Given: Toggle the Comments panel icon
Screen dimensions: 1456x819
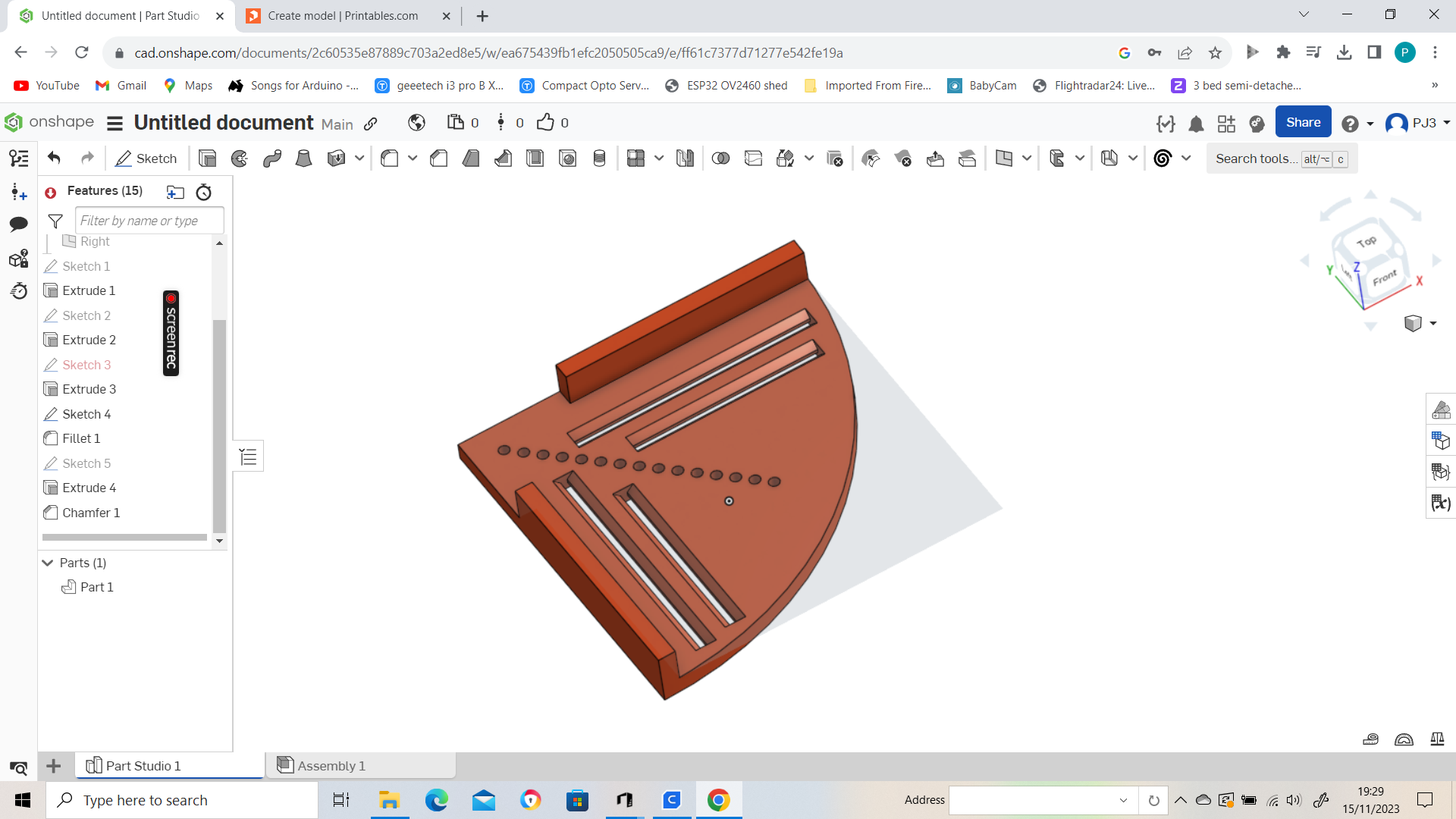Looking at the screenshot, I should tap(19, 224).
